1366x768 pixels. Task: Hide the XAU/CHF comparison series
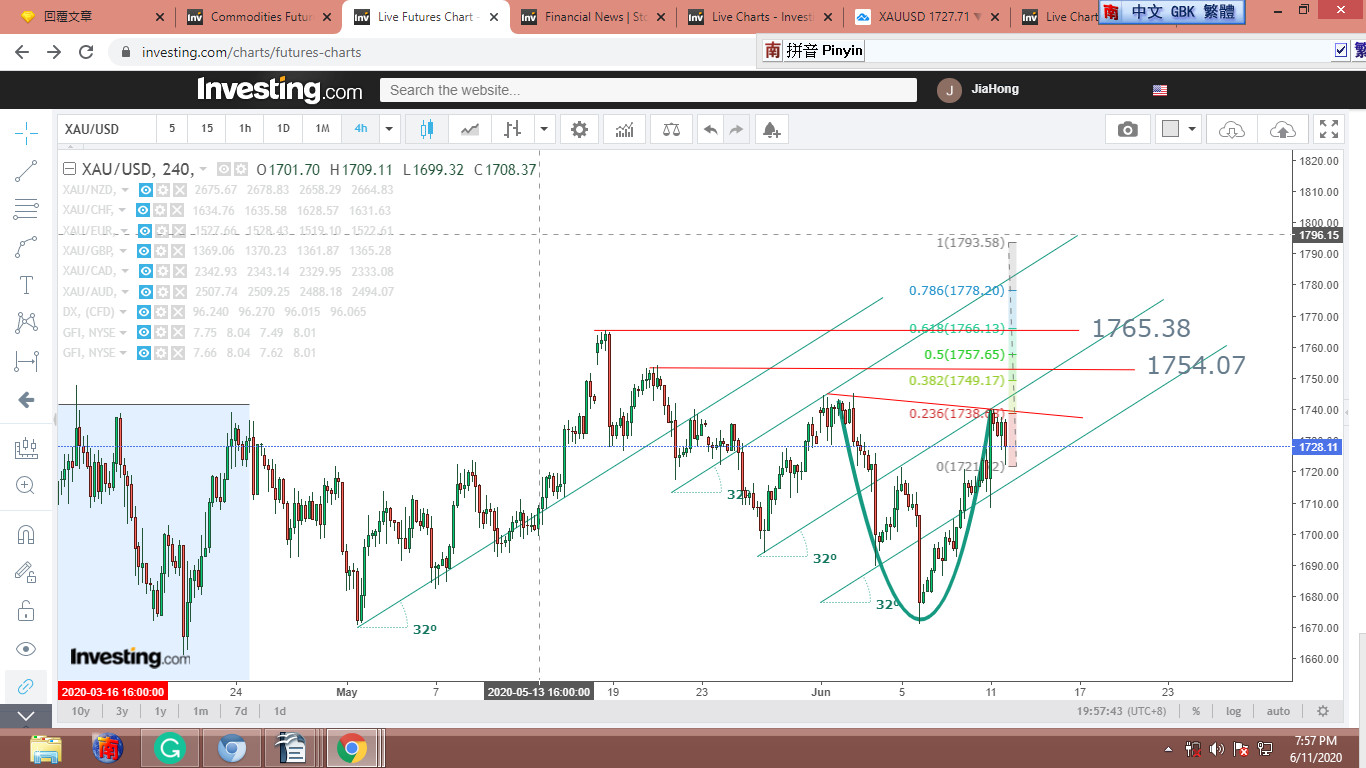143,211
